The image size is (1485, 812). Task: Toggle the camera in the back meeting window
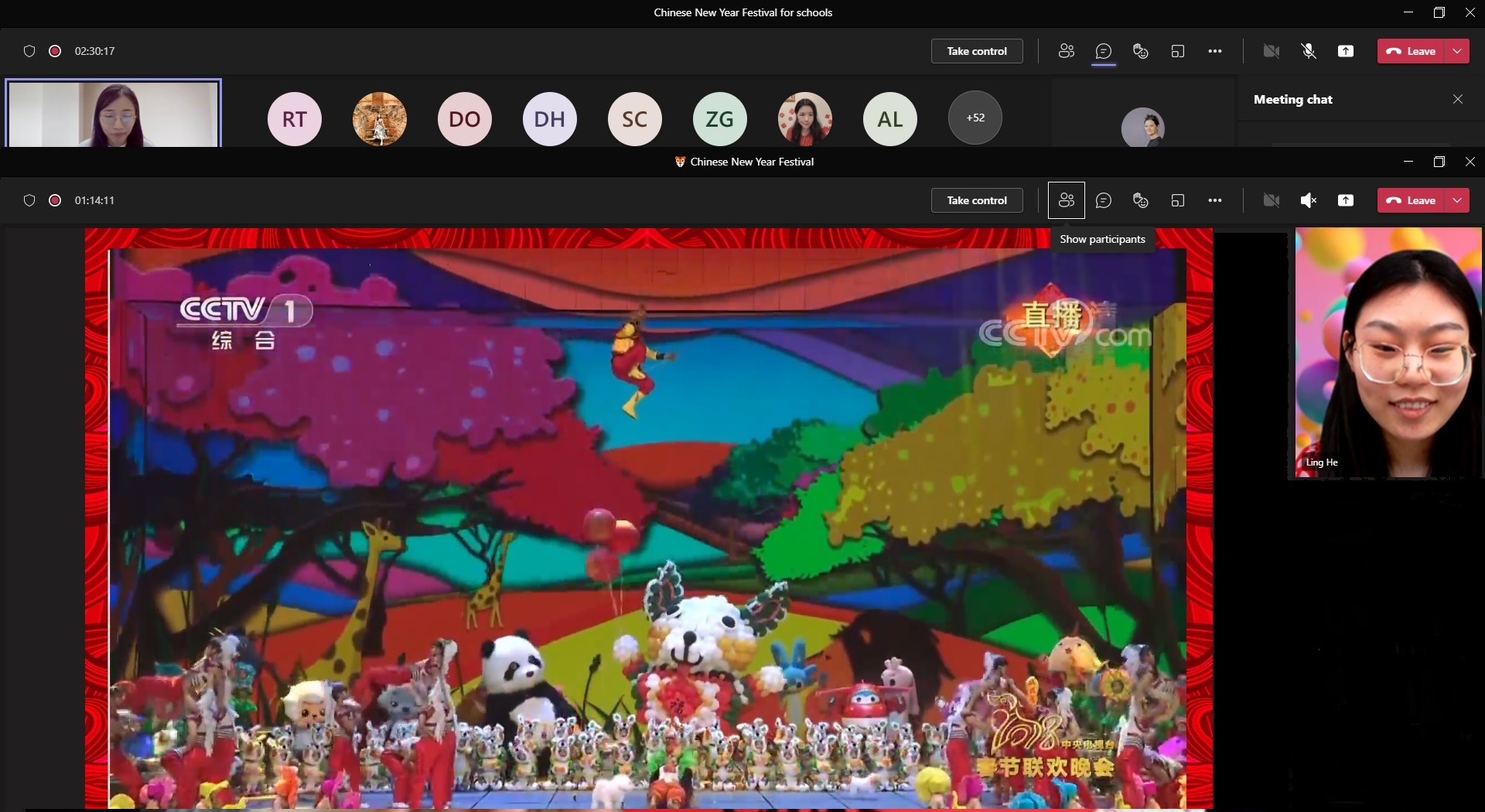tap(1271, 51)
